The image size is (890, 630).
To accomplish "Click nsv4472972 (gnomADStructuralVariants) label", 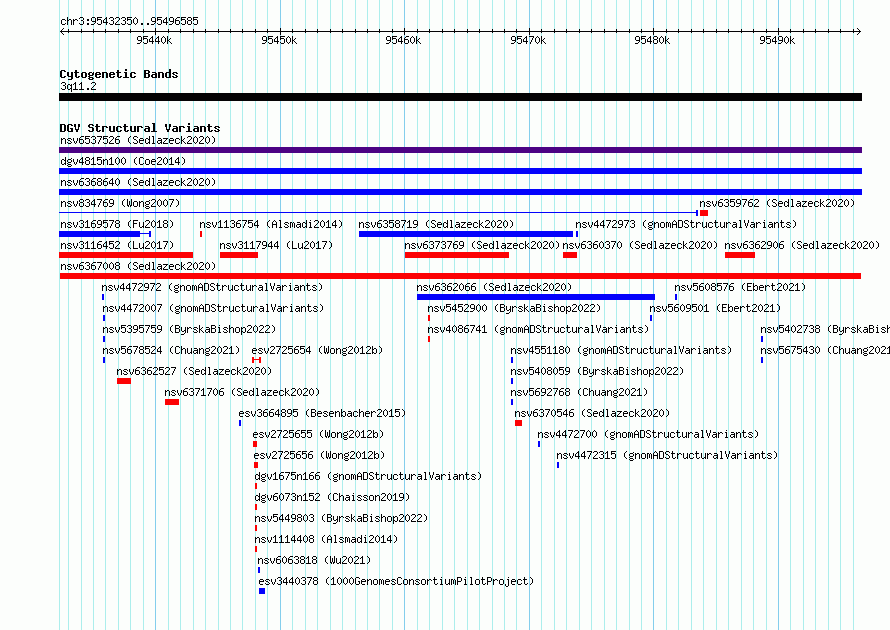I will [212, 287].
